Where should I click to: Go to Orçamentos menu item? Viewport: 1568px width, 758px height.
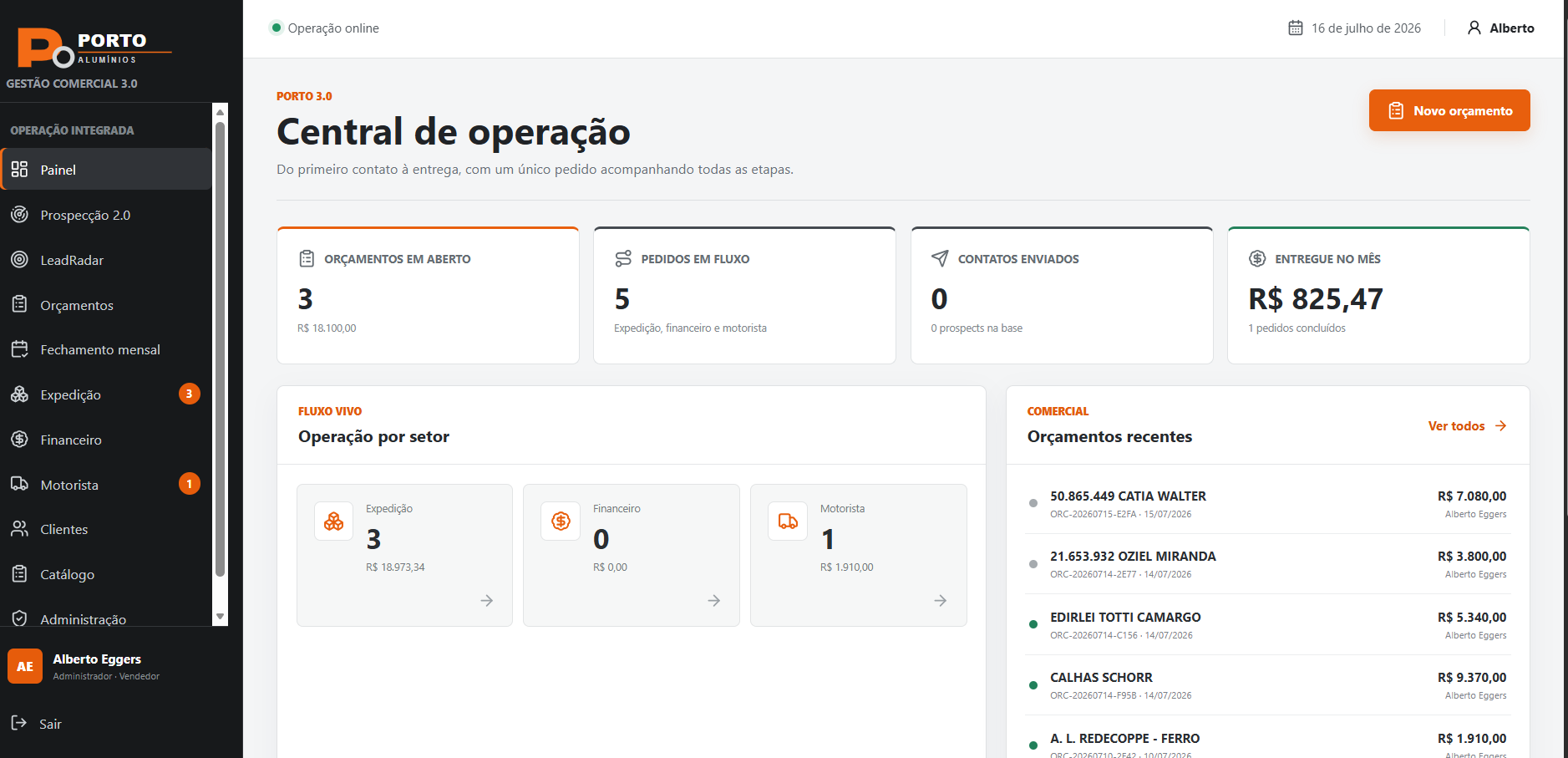coord(106,305)
